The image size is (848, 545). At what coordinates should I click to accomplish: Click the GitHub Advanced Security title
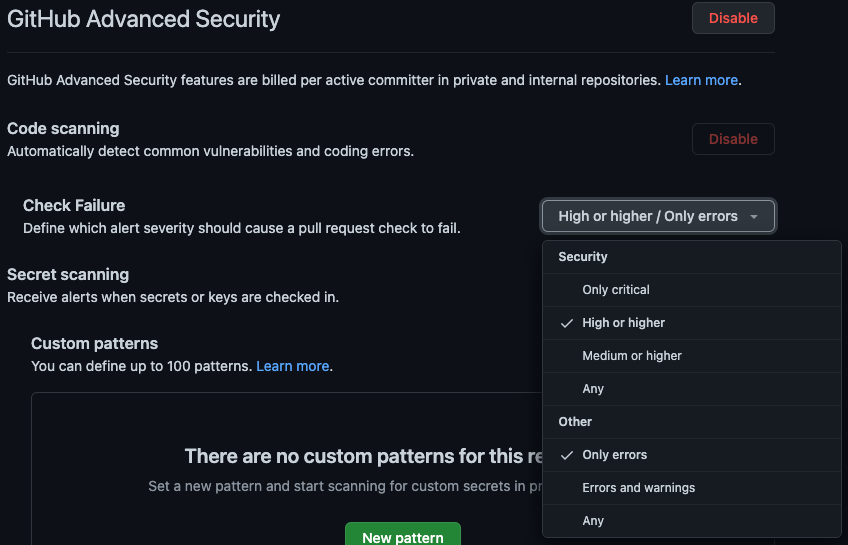coord(143,18)
